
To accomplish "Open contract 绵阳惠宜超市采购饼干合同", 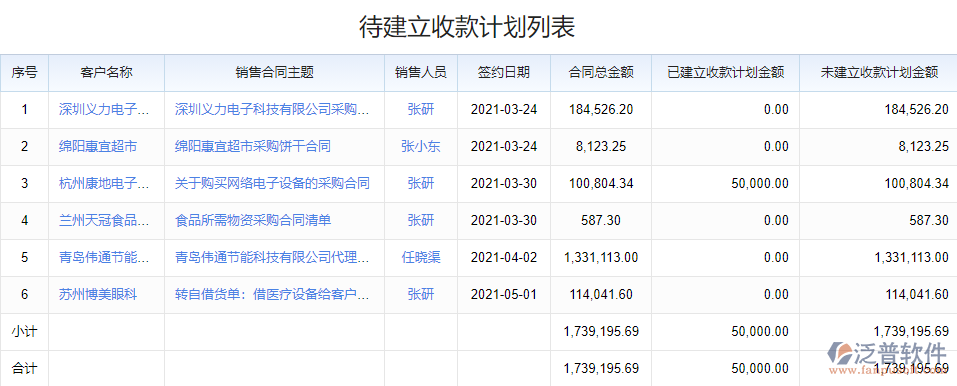I will click(253, 147).
